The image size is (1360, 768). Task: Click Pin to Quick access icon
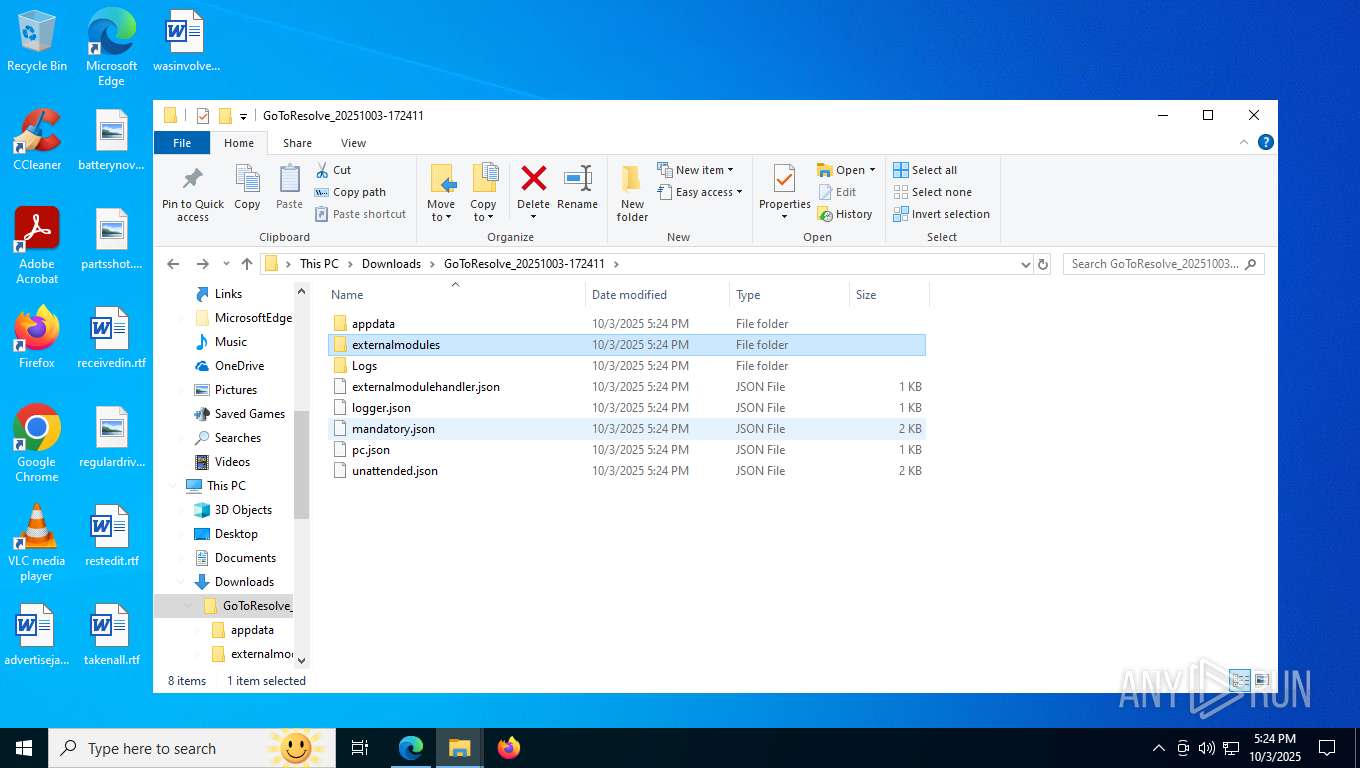pos(193,193)
